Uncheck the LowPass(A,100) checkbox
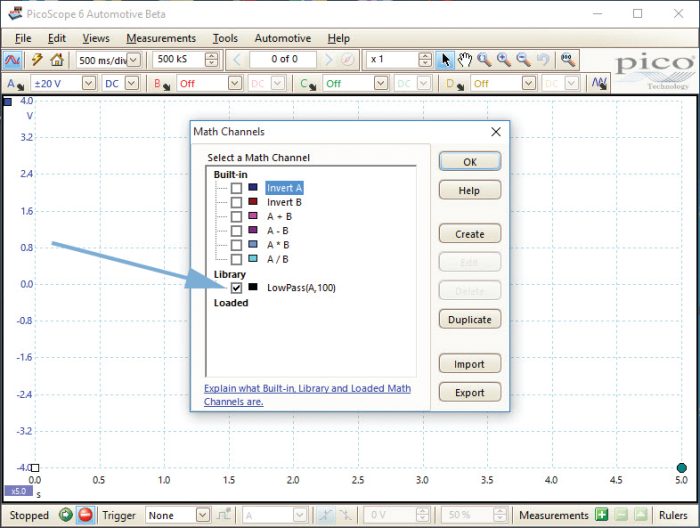This screenshot has width=700, height=528. (x=236, y=288)
